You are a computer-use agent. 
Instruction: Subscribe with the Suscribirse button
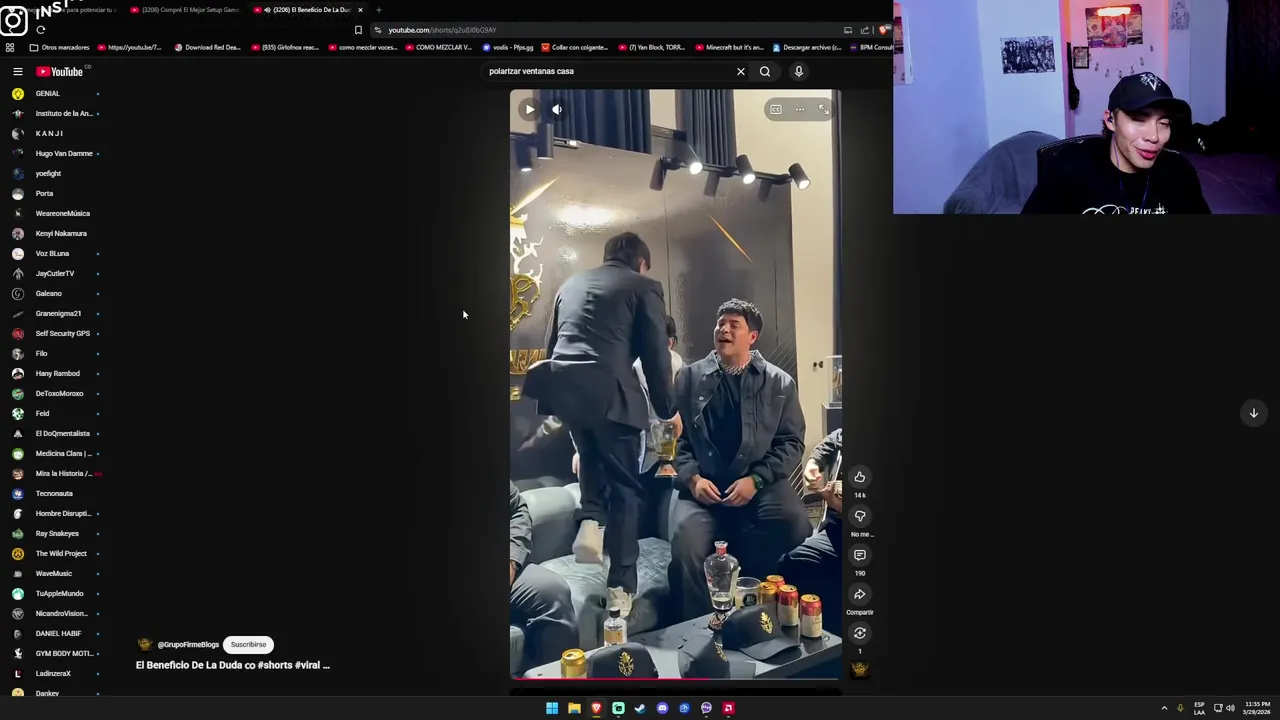(248, 645)
